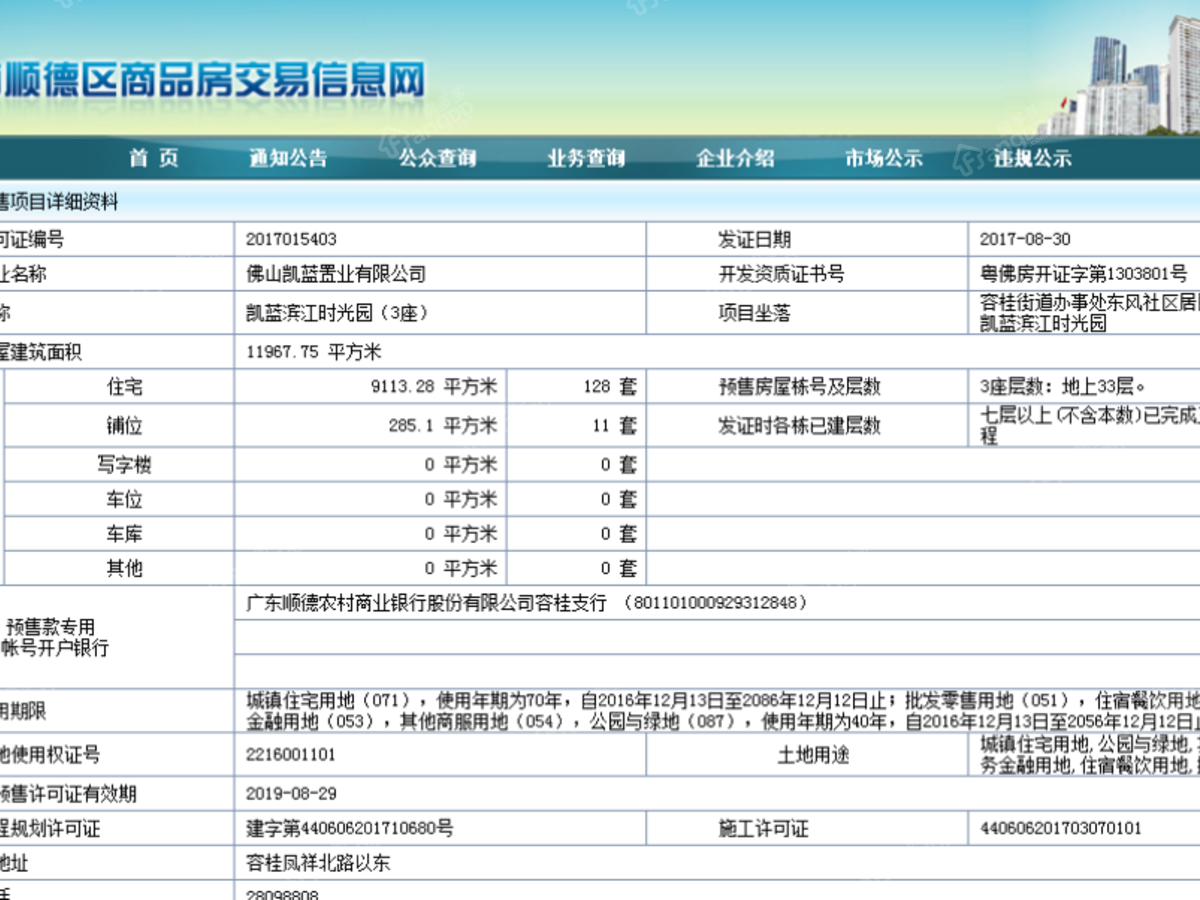Select 0 平方米 in the 车位 row
The image size is (1200, 900).
click(460, 499)
